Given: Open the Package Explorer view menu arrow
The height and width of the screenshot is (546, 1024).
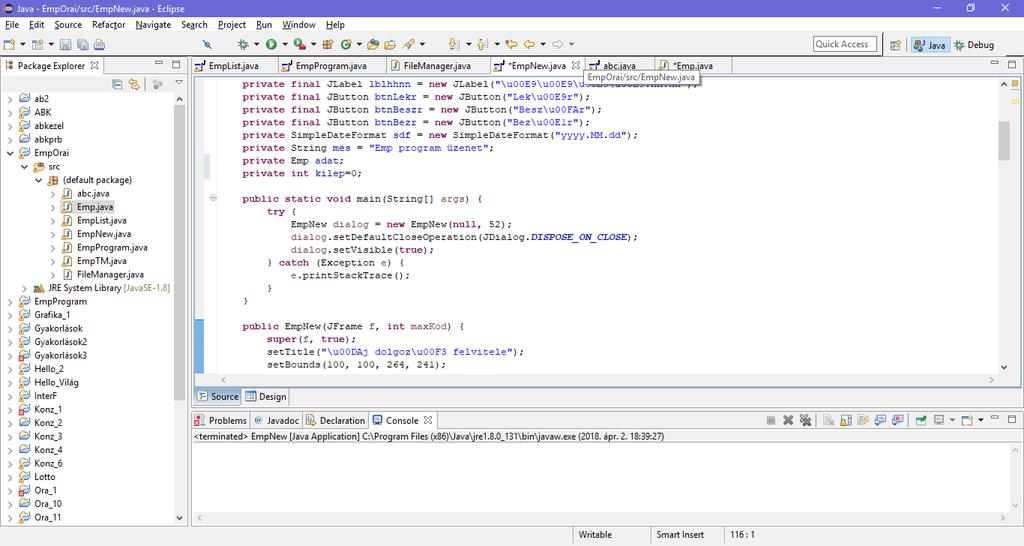Looking at the screenshot, I should pos(179,84).
